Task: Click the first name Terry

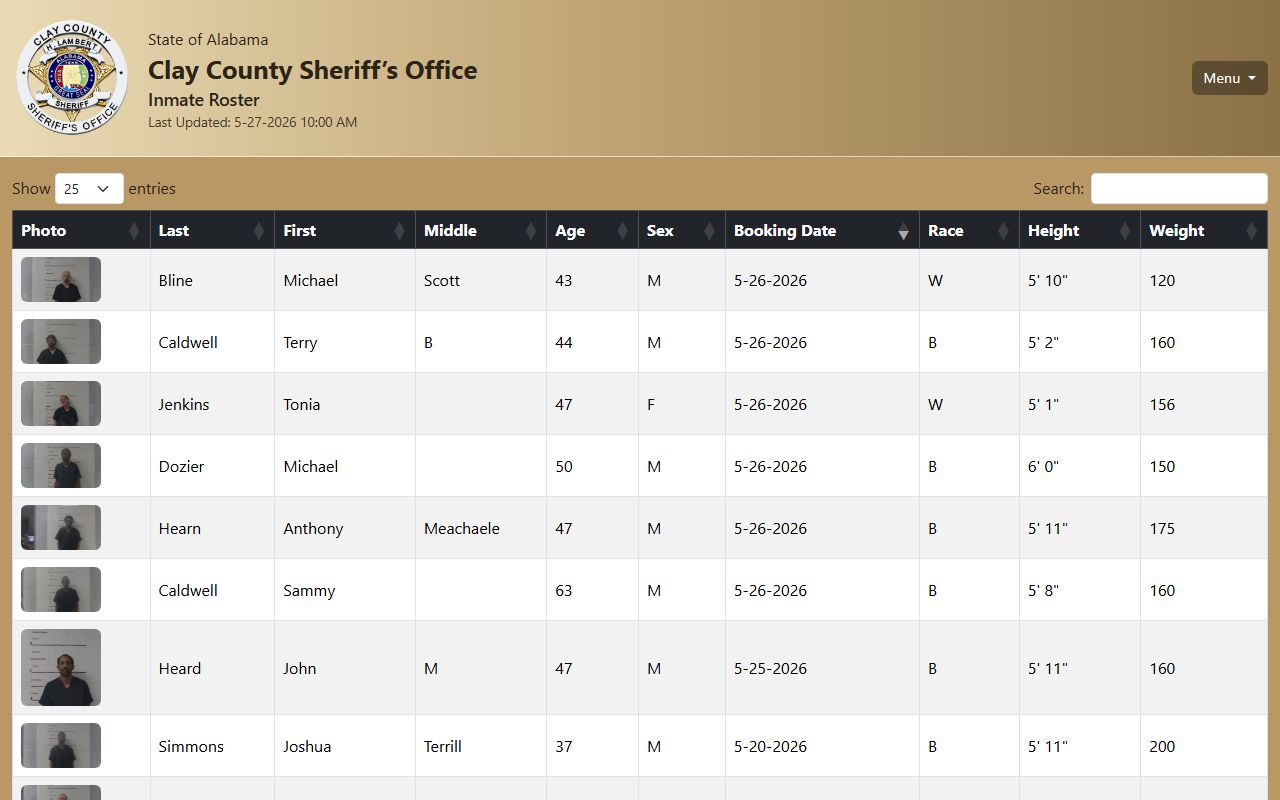Action: (300, 342)
